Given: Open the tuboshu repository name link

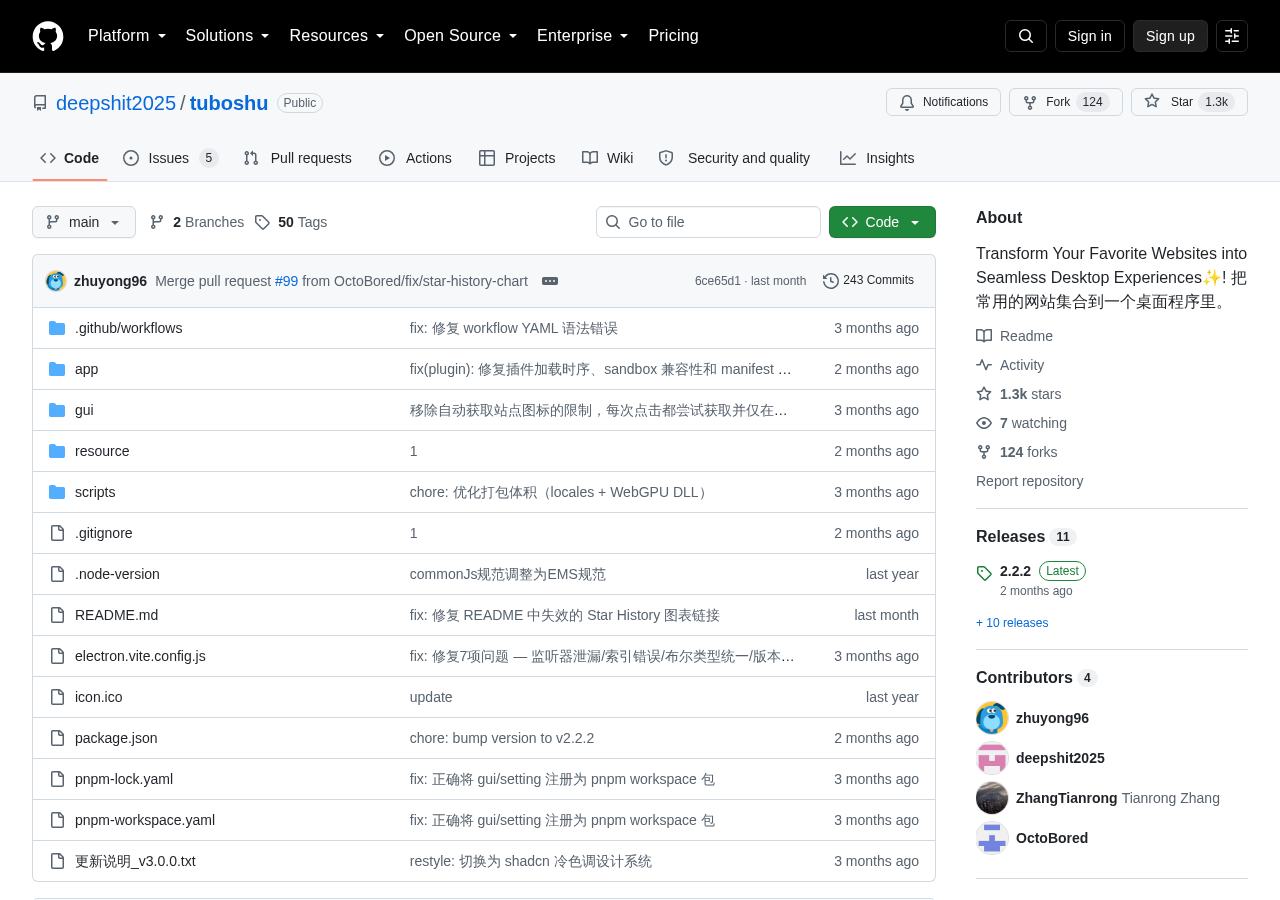Looking at the screenshot, I should 229,103.
